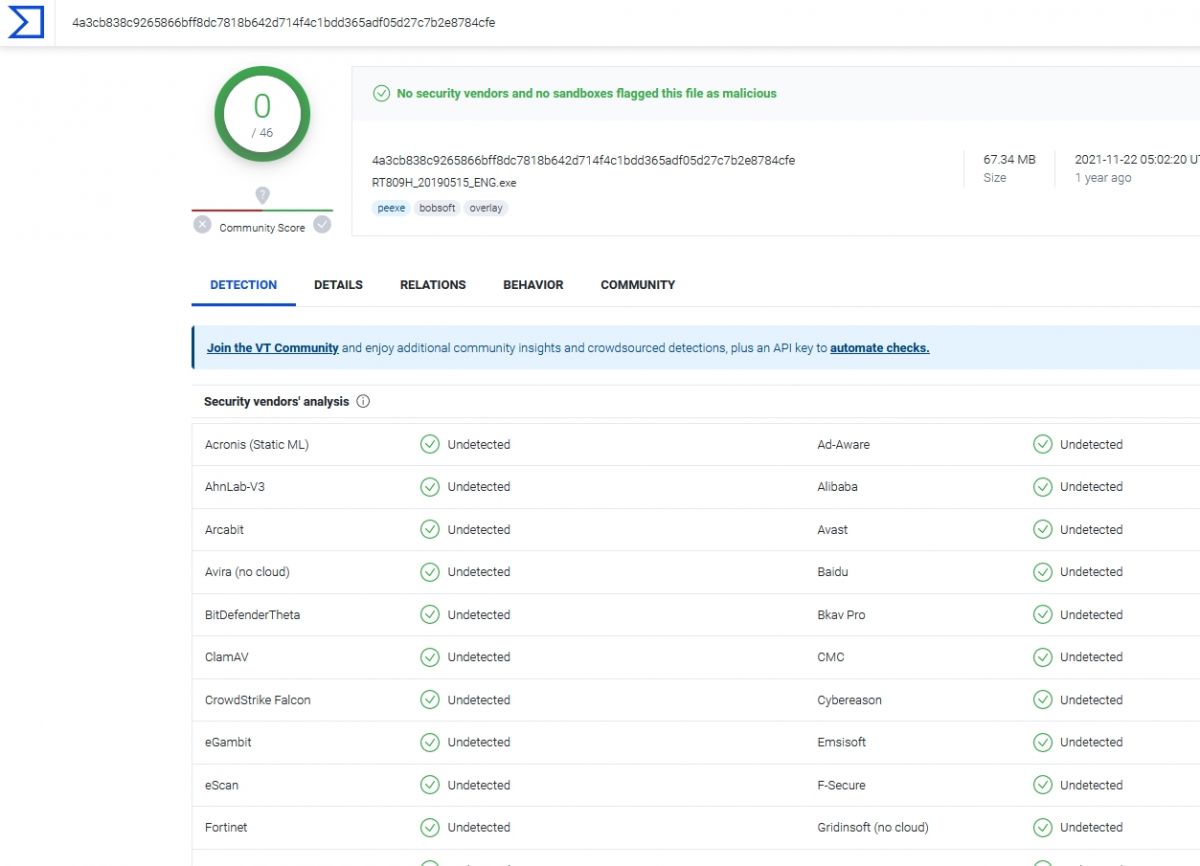
Task: Click the VirusTotal sigma logo
Action: pos(26,22)
